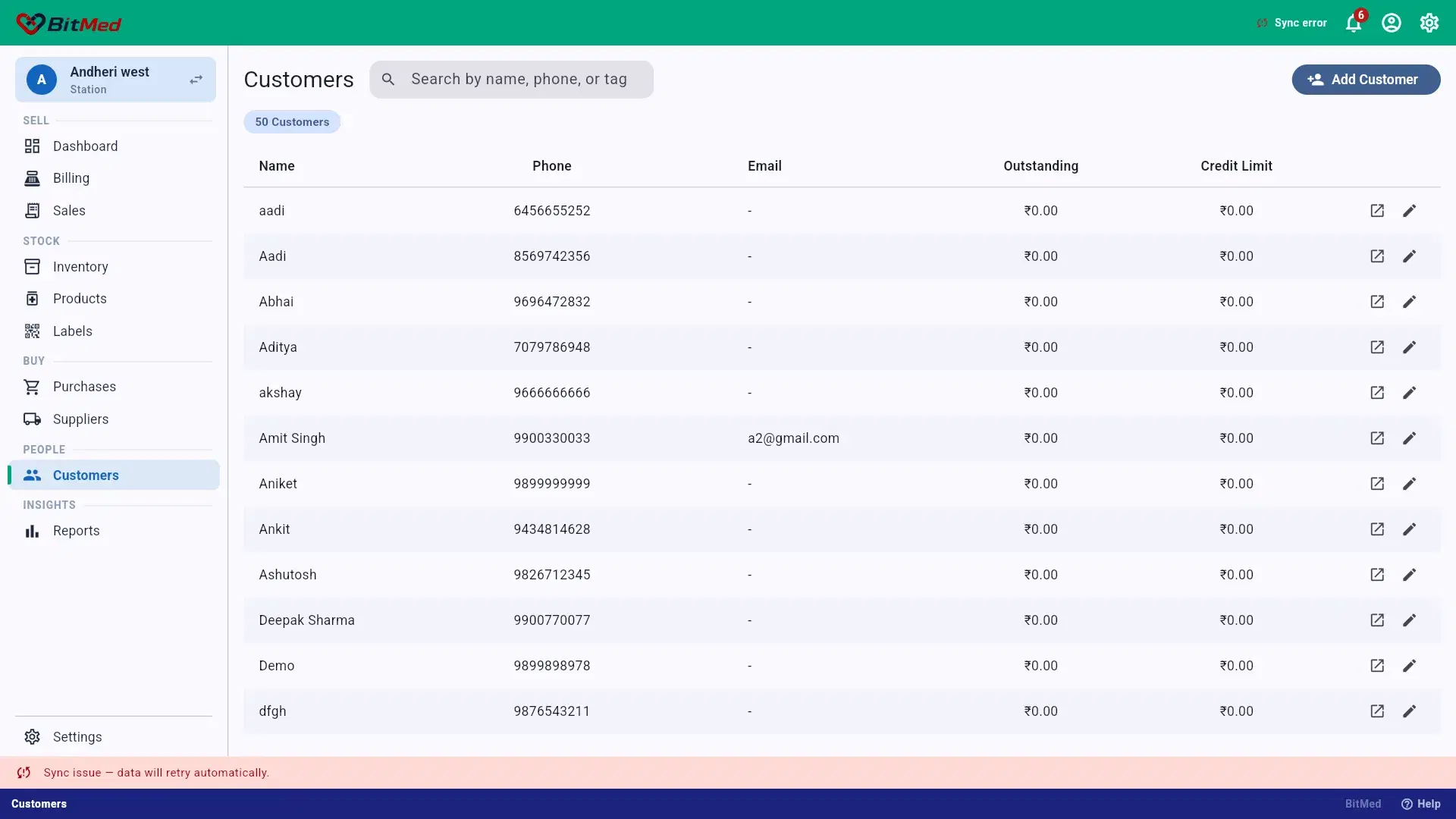Sort by the Phone column header
Viewport: 1456px width, 819px height.
(x=552, y=166)
